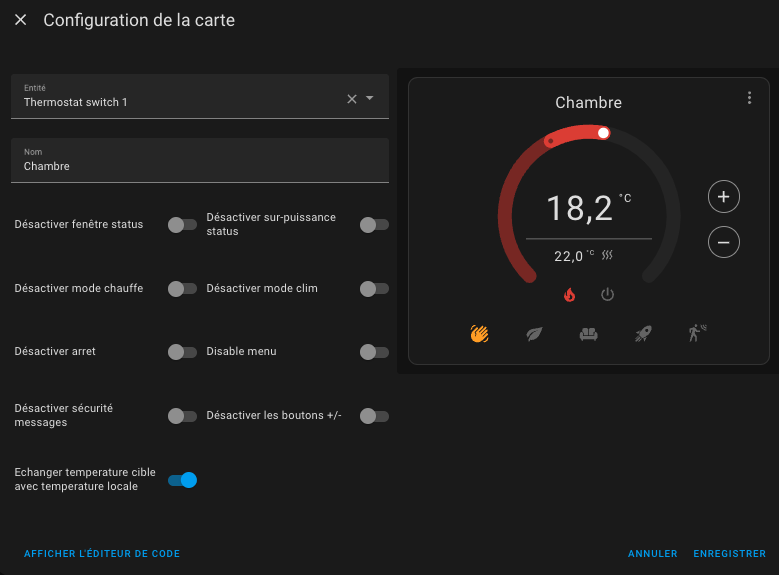This screenshot has width=779, height=575.
Task: Choose the comfort sofa preset
Action: 589,334
